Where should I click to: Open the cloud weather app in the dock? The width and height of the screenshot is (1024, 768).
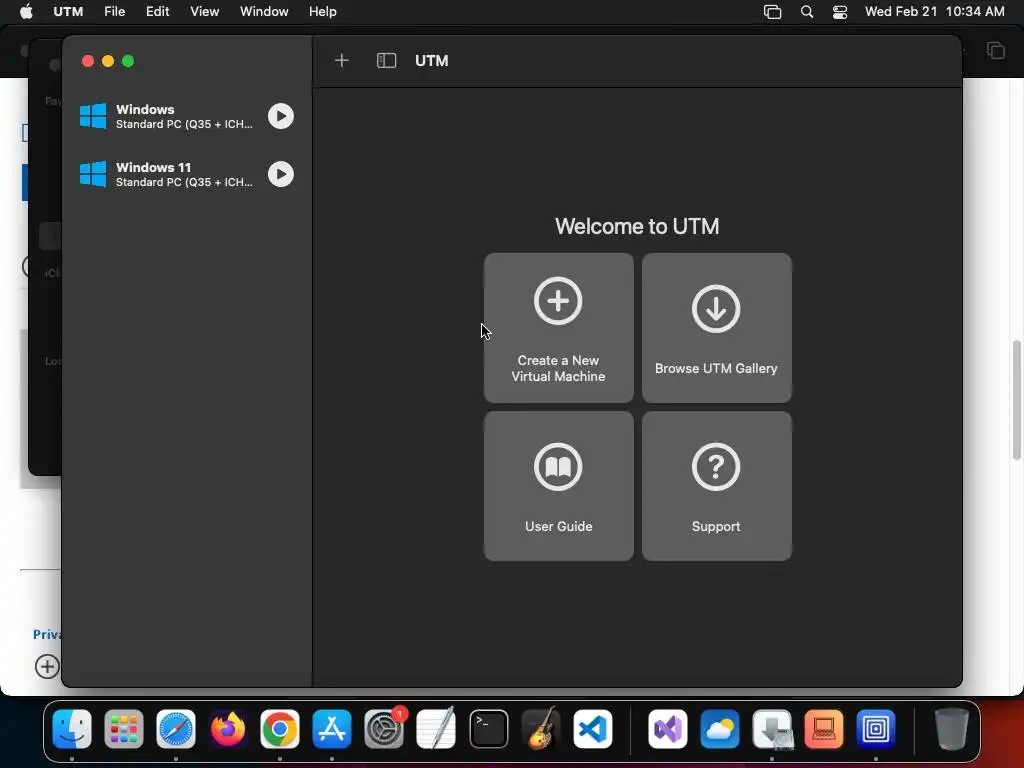(x=720, y=729)
